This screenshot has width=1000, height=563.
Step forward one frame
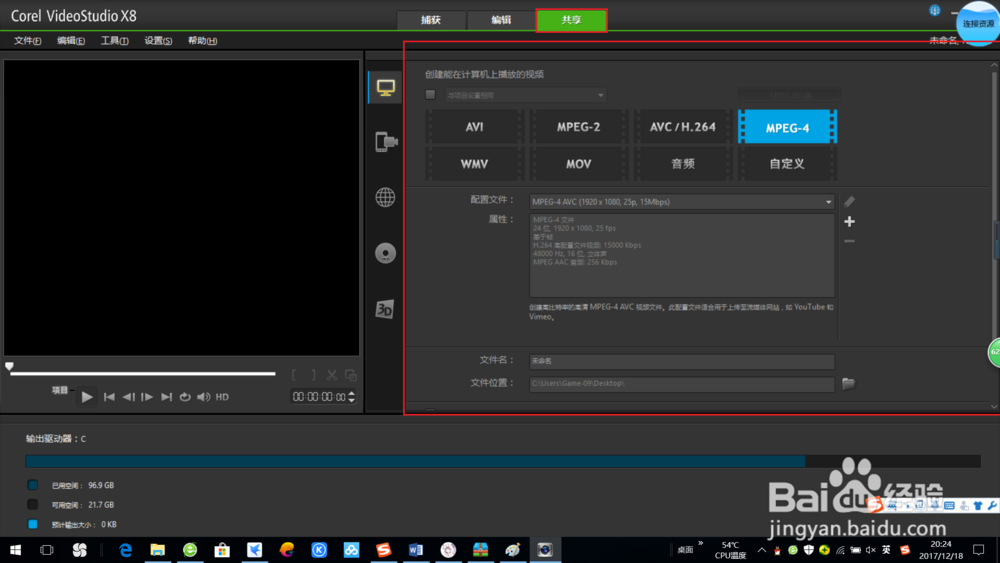[x=147, y=397]
